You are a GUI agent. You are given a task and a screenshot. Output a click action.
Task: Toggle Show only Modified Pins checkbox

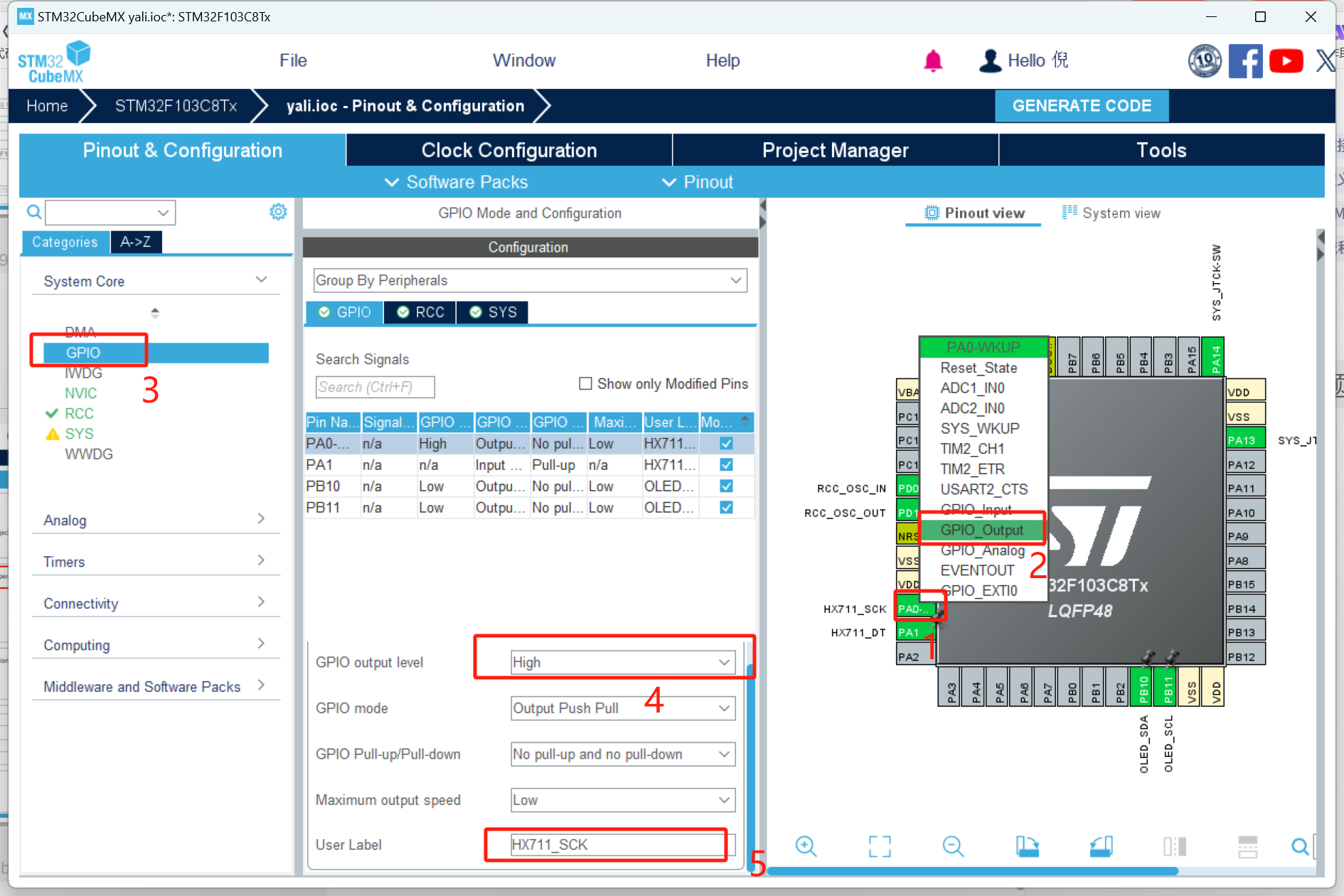pyautogui.click(x=585, y=384)
